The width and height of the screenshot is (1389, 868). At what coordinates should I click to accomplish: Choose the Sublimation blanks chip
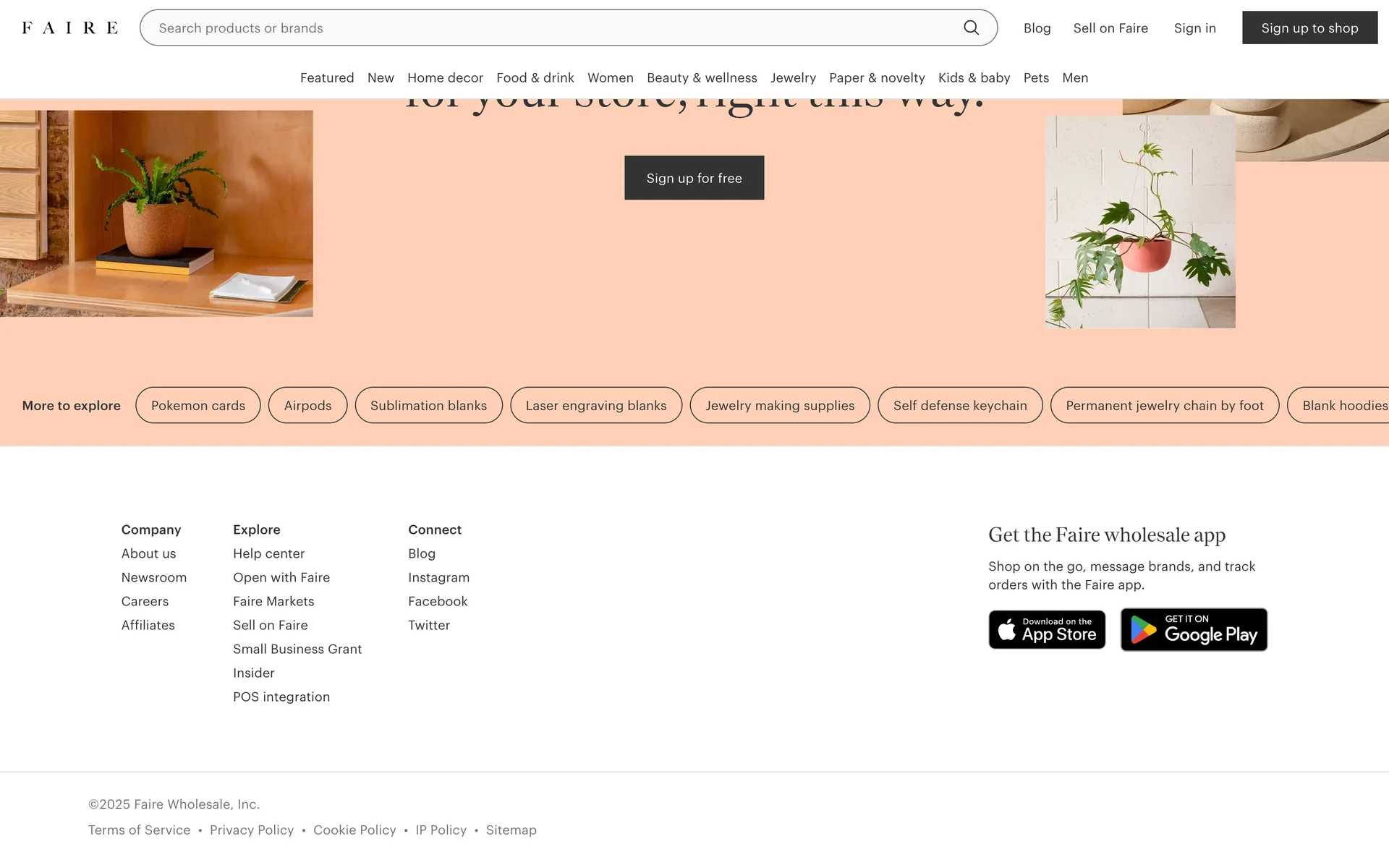(x=428, y=405)
